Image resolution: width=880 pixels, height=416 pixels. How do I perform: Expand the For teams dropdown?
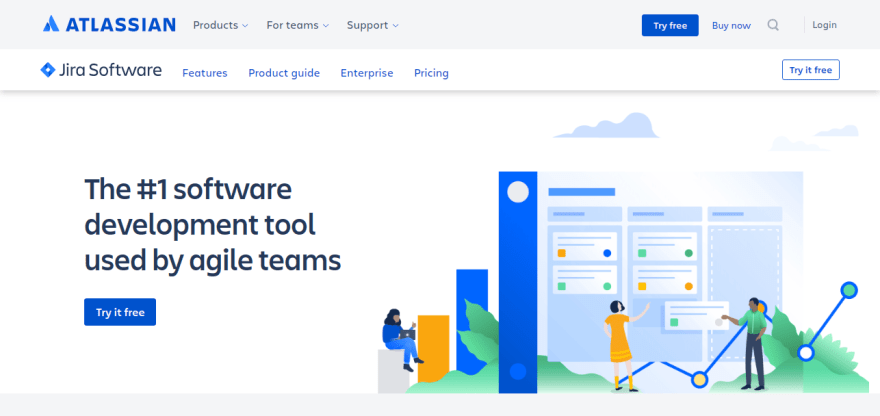[297, 25]
